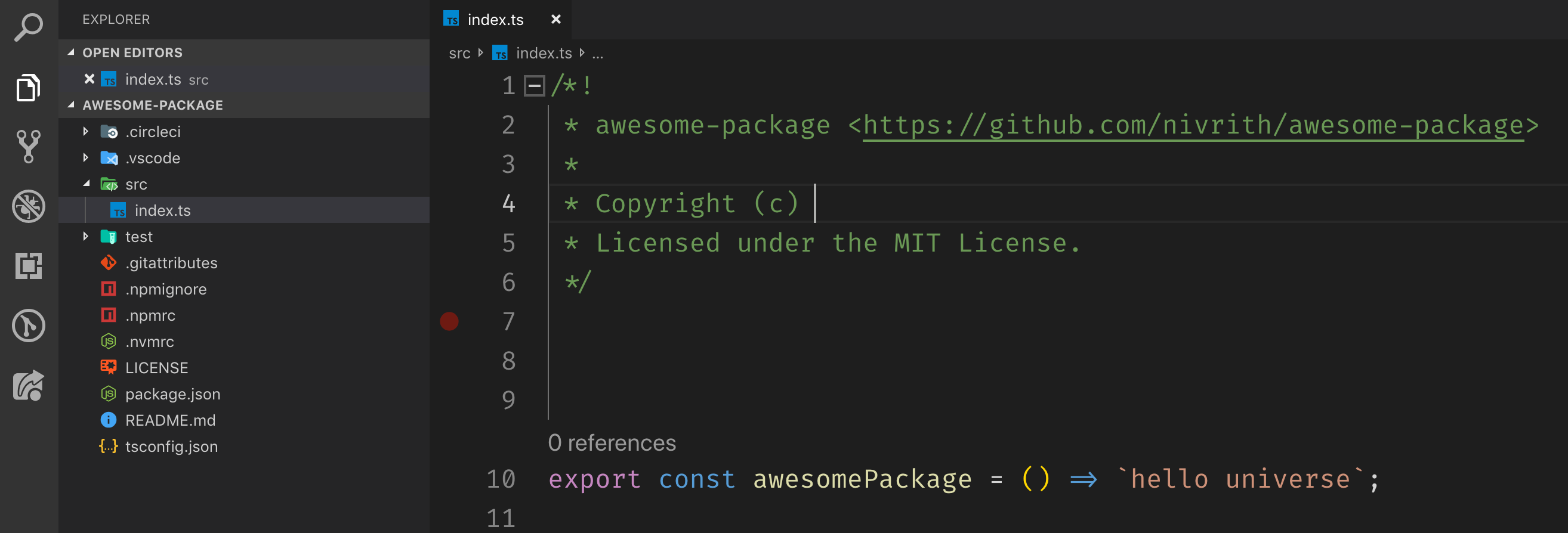Select the .vscode folder

tap(244, 157)
